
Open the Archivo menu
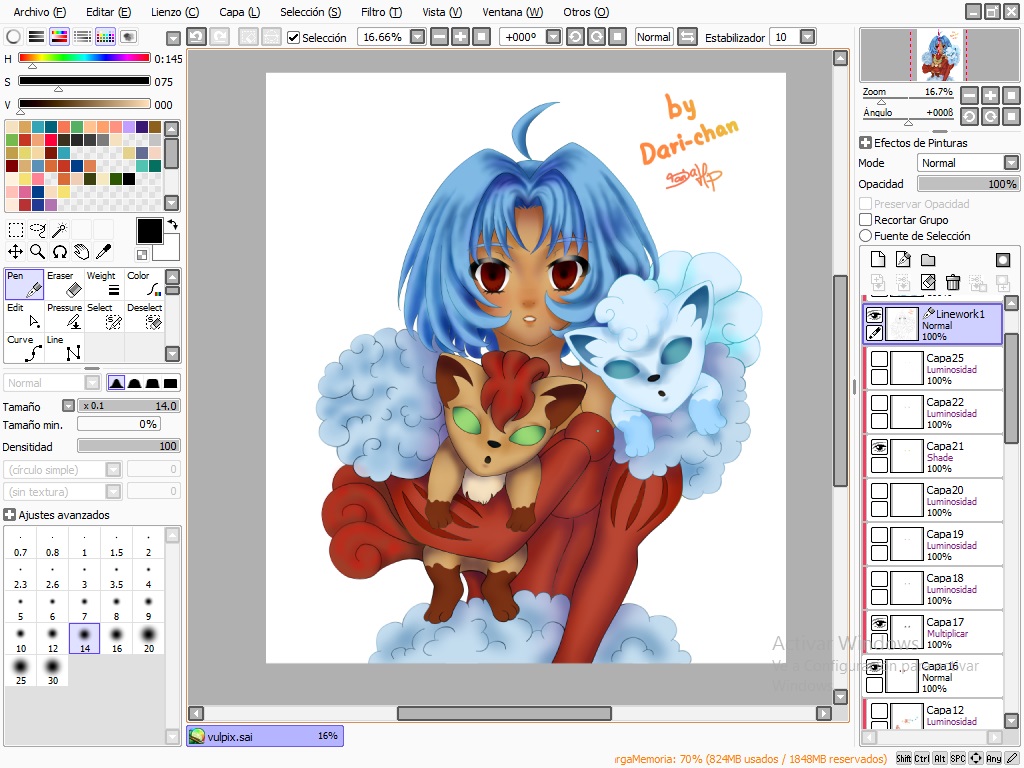click(x=39, y=12)
